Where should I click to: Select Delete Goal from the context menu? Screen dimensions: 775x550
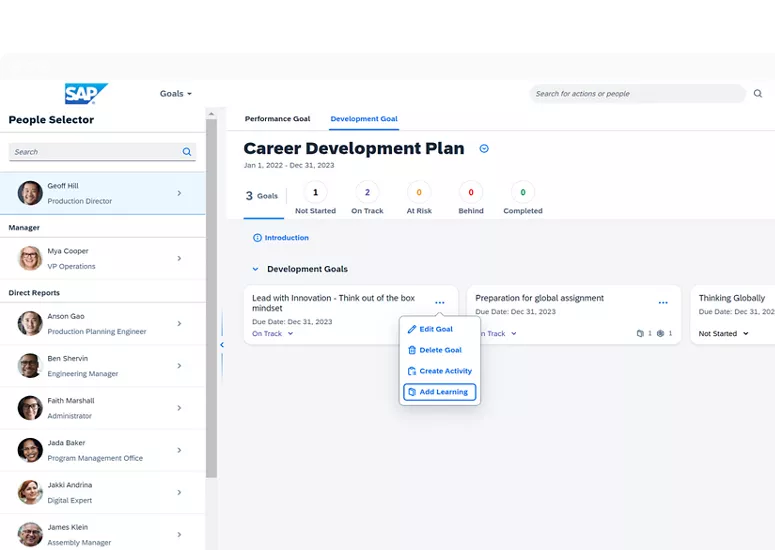click(439, 350)
